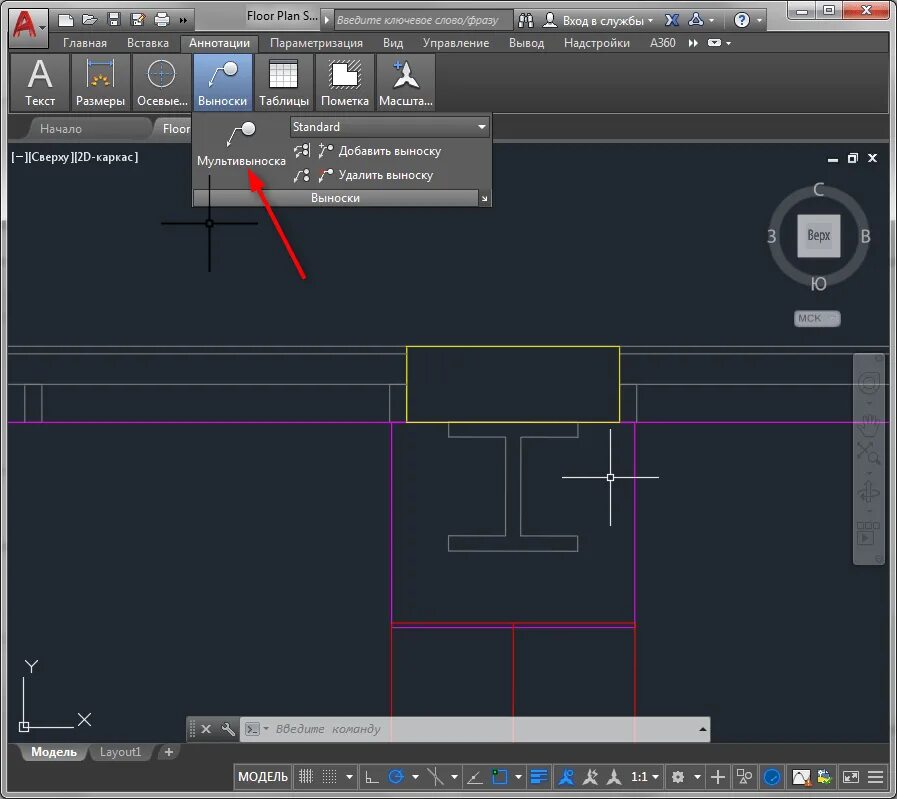
Task: Click the keyword search input field
Action: click(423, 21)
